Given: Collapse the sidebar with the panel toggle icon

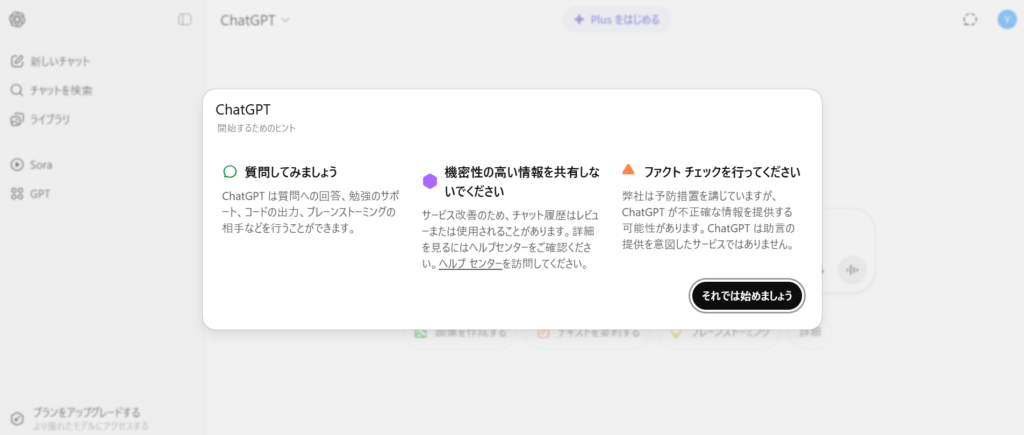Looking at the screenshot, I should pyautogui.click(x=185, y=20).
